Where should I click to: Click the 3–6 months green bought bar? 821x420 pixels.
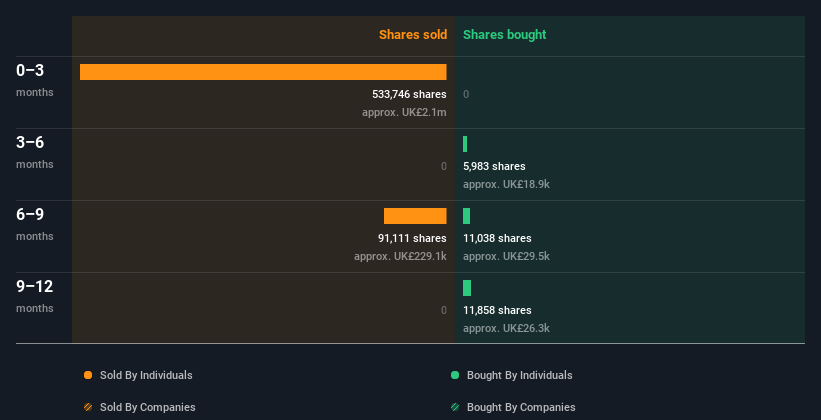point(465,144)
